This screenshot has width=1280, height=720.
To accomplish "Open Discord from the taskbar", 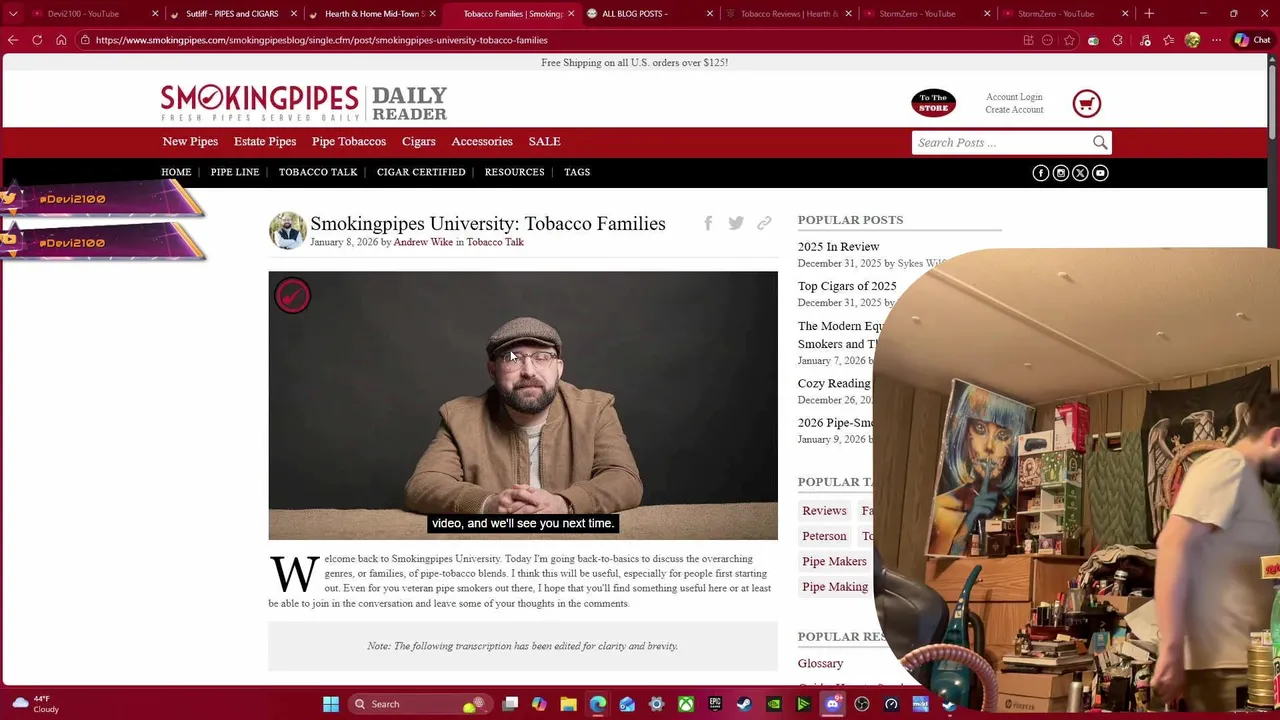I will coord(832,704).
